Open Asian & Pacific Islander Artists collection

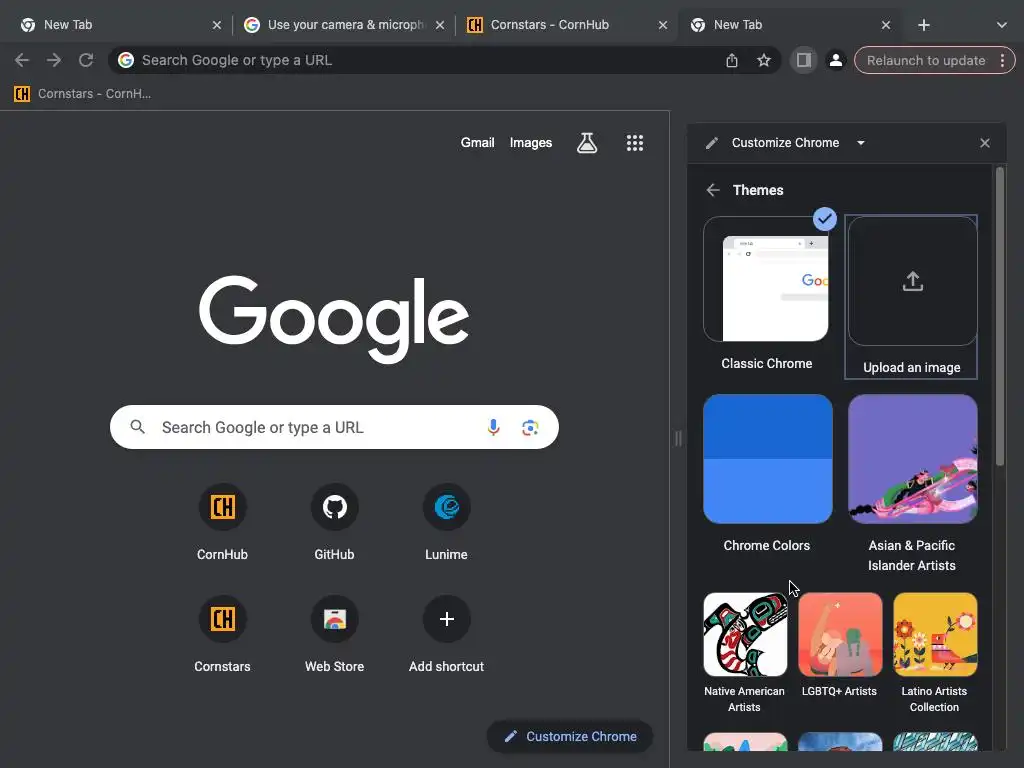(x=912, y=483)
